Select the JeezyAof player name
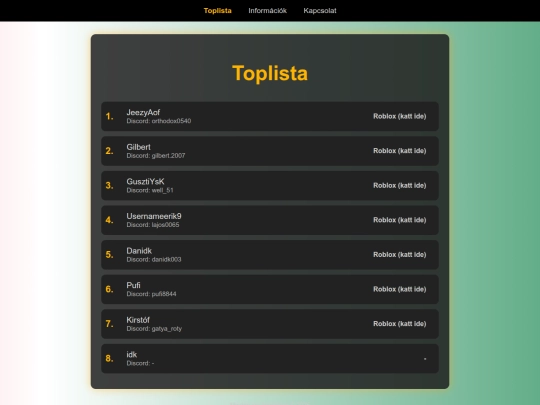The width and height of the screenshot is (540, 405). coord(143,113)
